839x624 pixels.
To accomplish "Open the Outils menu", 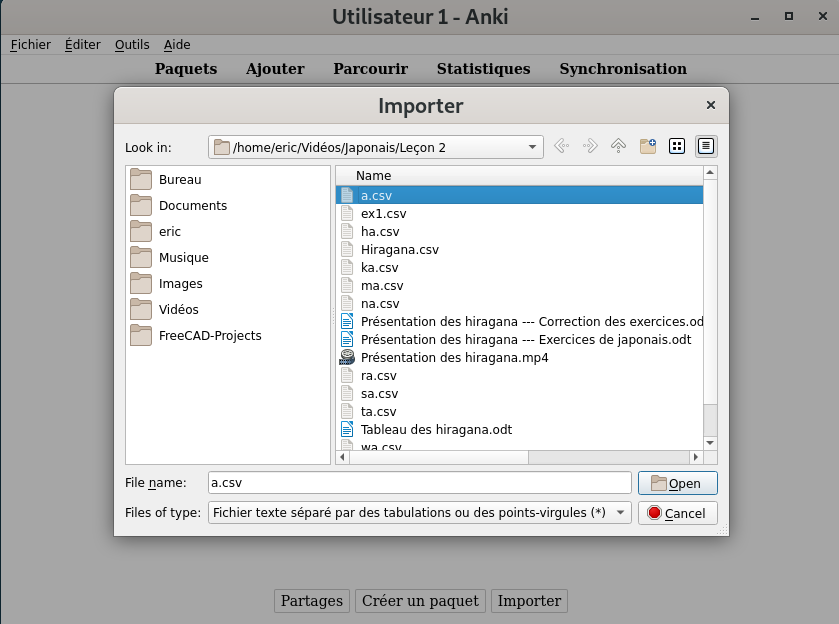I will click(132, 45).
